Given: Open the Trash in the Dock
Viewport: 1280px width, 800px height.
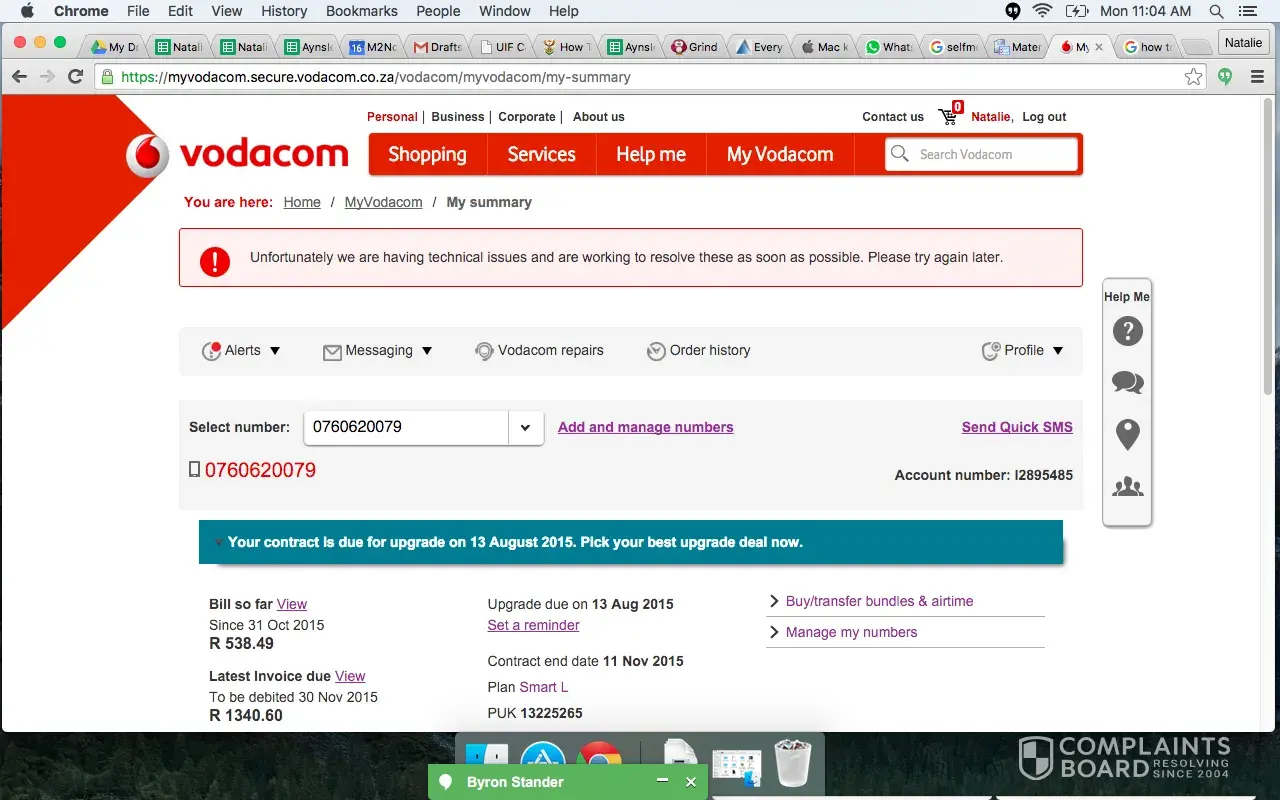Looking at the screenshot, I should [x=793, y=765].
